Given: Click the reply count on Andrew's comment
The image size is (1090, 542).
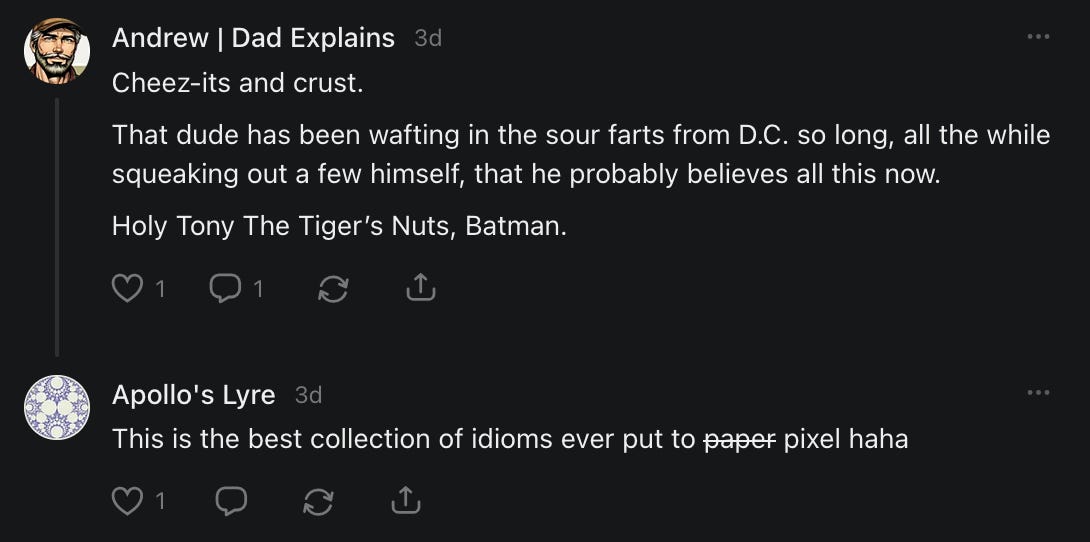Looking at the screenshot, I should click(x=258, y=289).
